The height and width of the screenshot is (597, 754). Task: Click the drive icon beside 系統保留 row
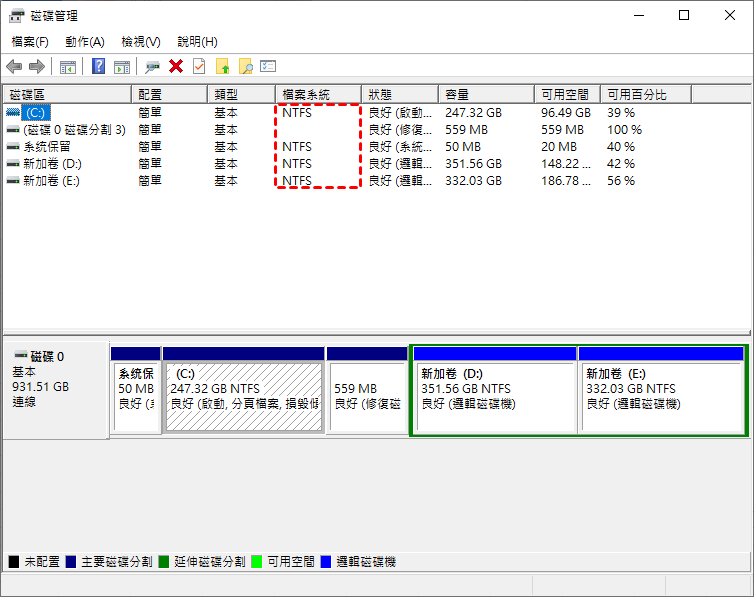pos(13,147)
